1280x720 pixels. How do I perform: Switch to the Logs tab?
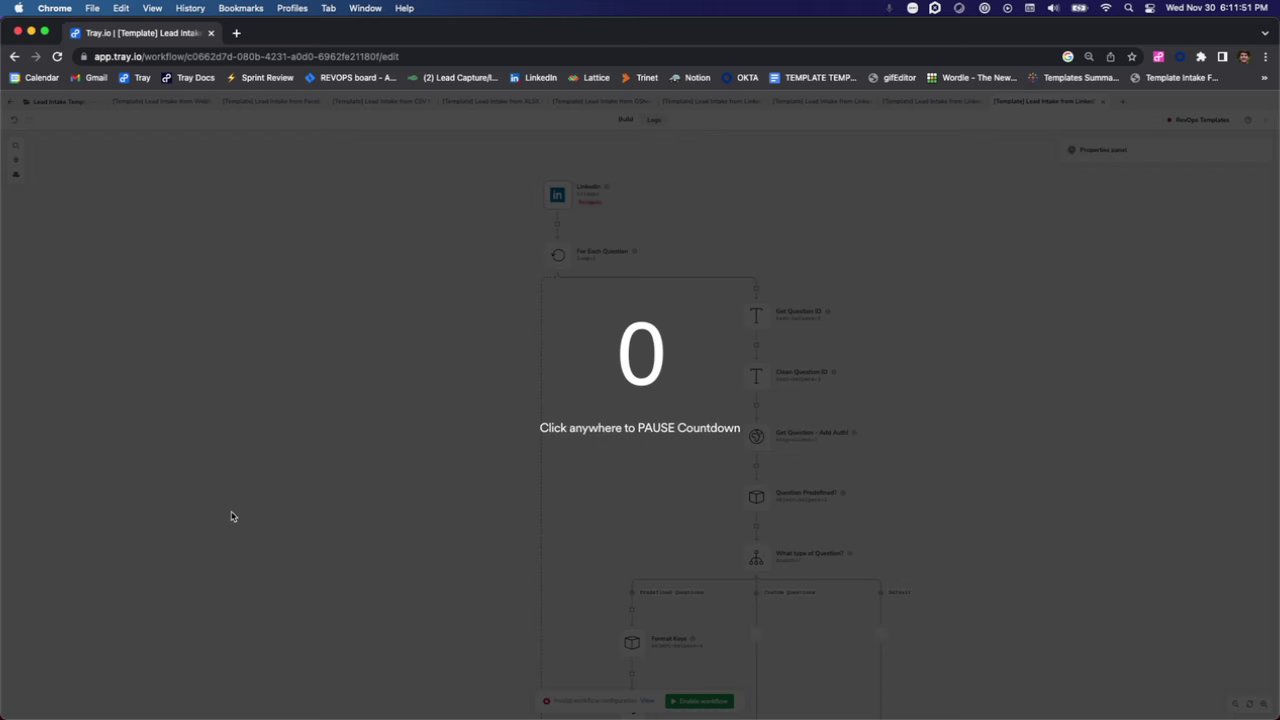(654, 119)
